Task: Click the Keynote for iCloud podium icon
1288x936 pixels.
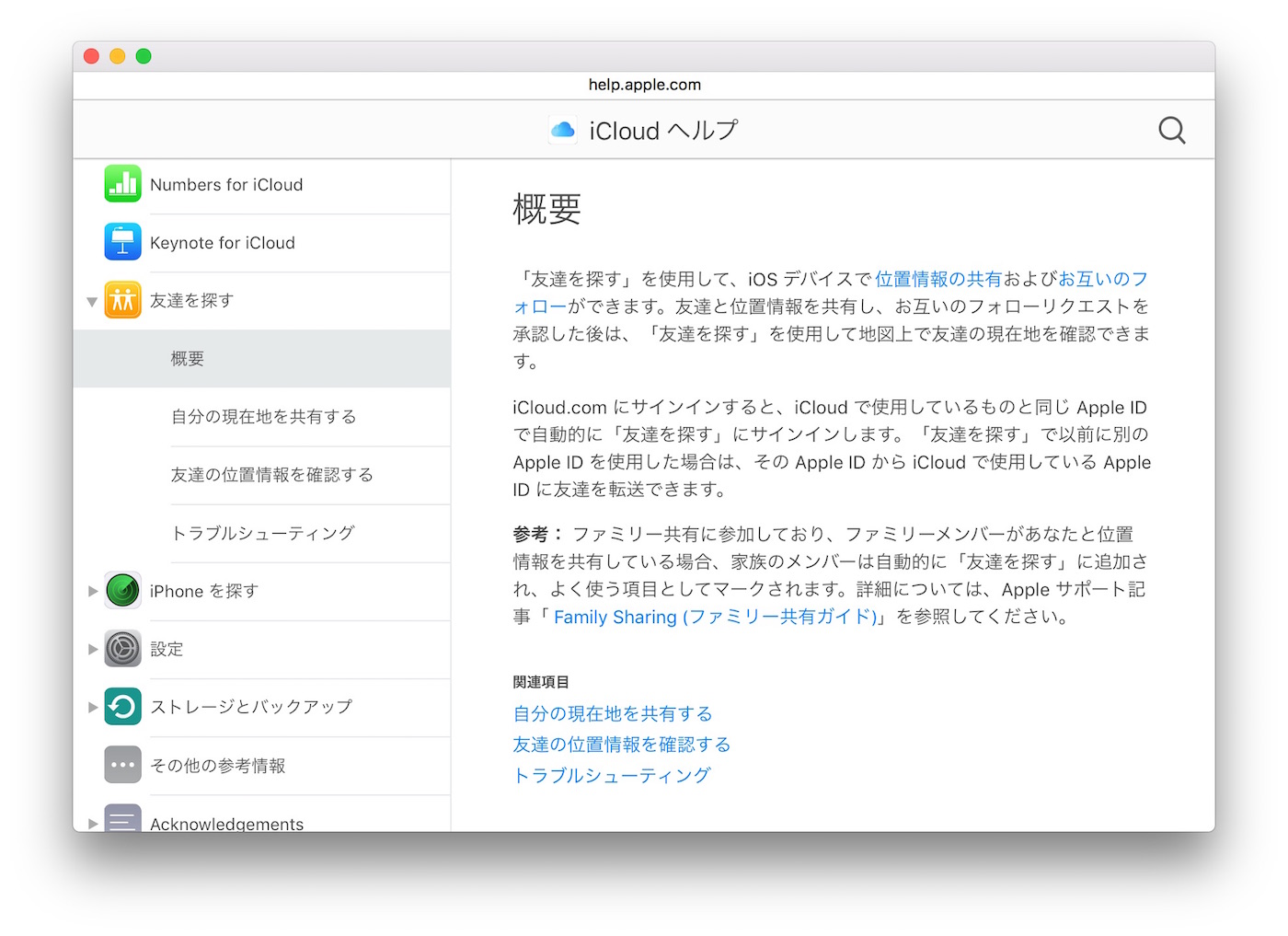Action: point(122,242)
